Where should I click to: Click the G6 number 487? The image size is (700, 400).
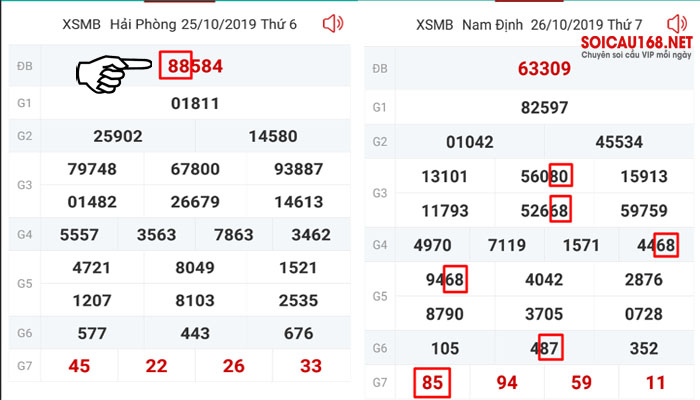pyautogui.click(x=544, y=348)
